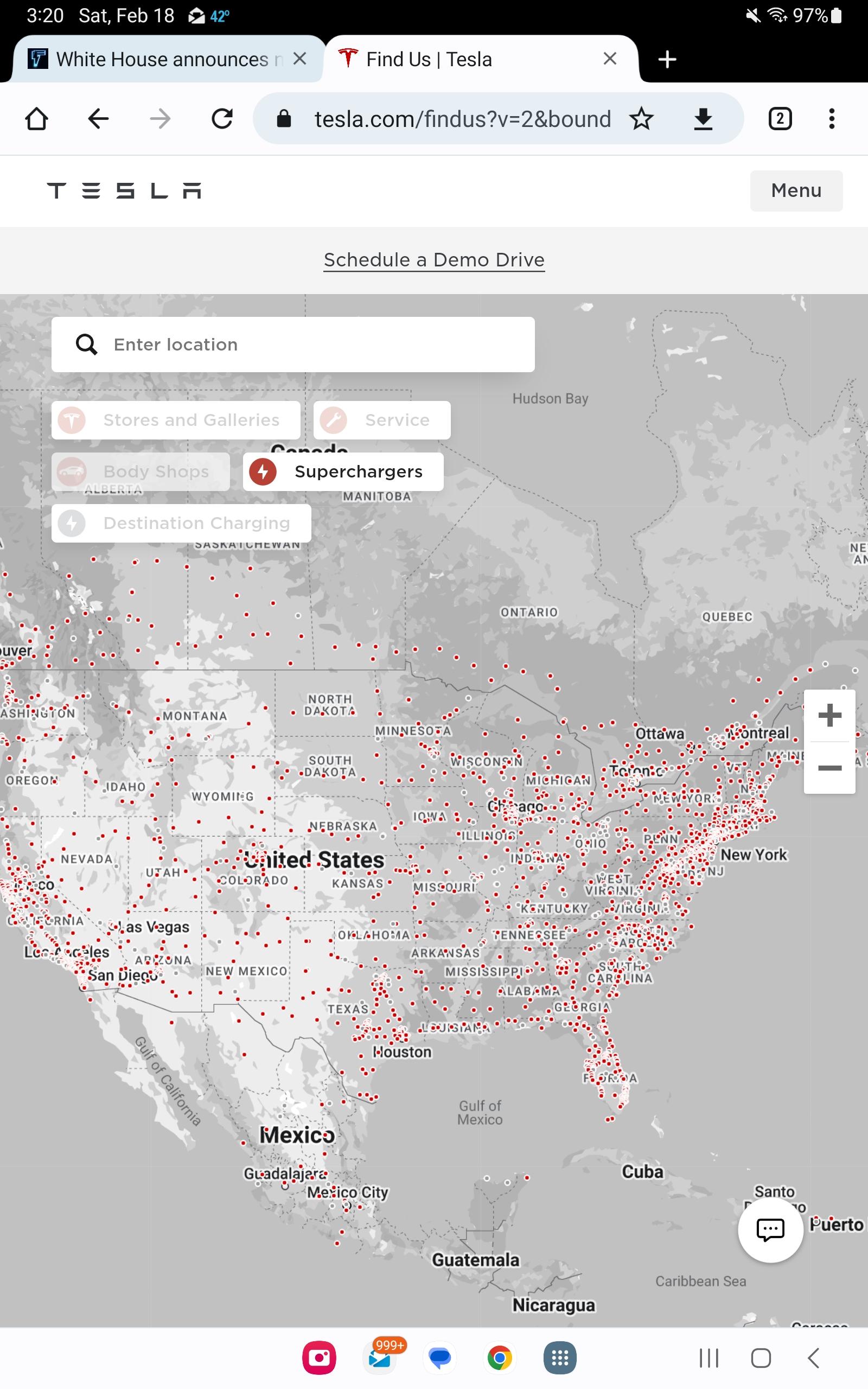This screenshot has width=868, height=1389.
Task: Open the apps grid drawer
Action: coord(560,1358)
